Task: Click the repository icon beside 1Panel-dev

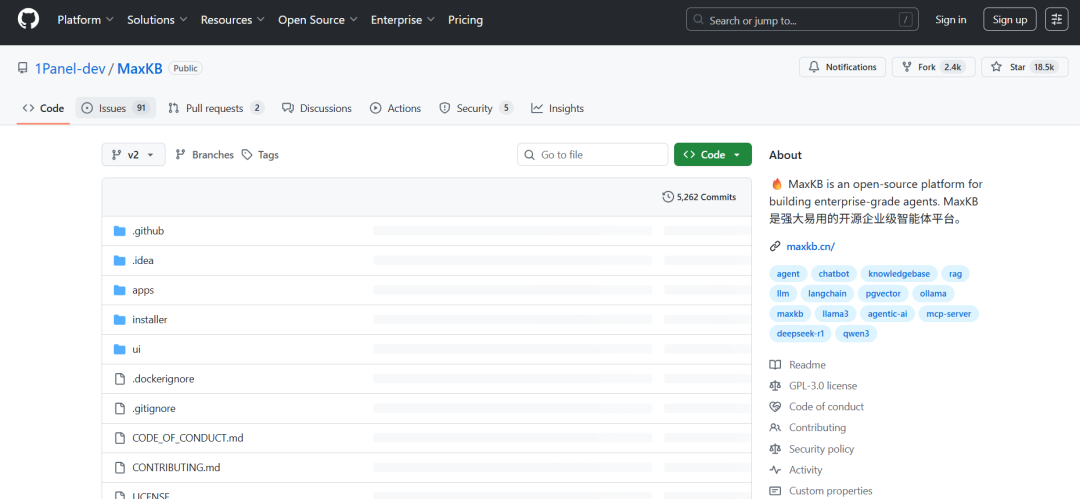Action: 23,68
